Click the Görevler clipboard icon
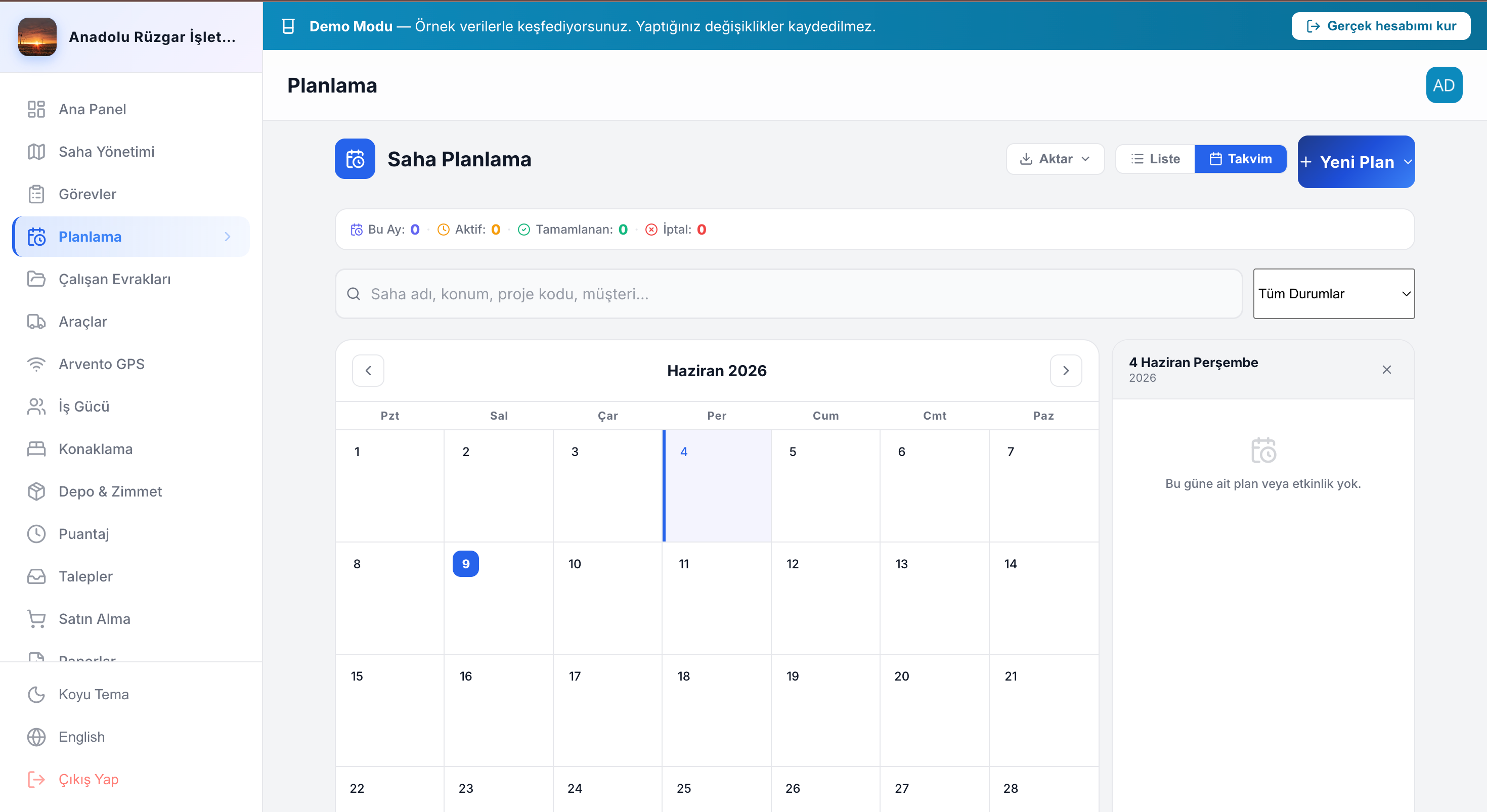This screenshot has width=1487, height=812. tap(36, 194)
